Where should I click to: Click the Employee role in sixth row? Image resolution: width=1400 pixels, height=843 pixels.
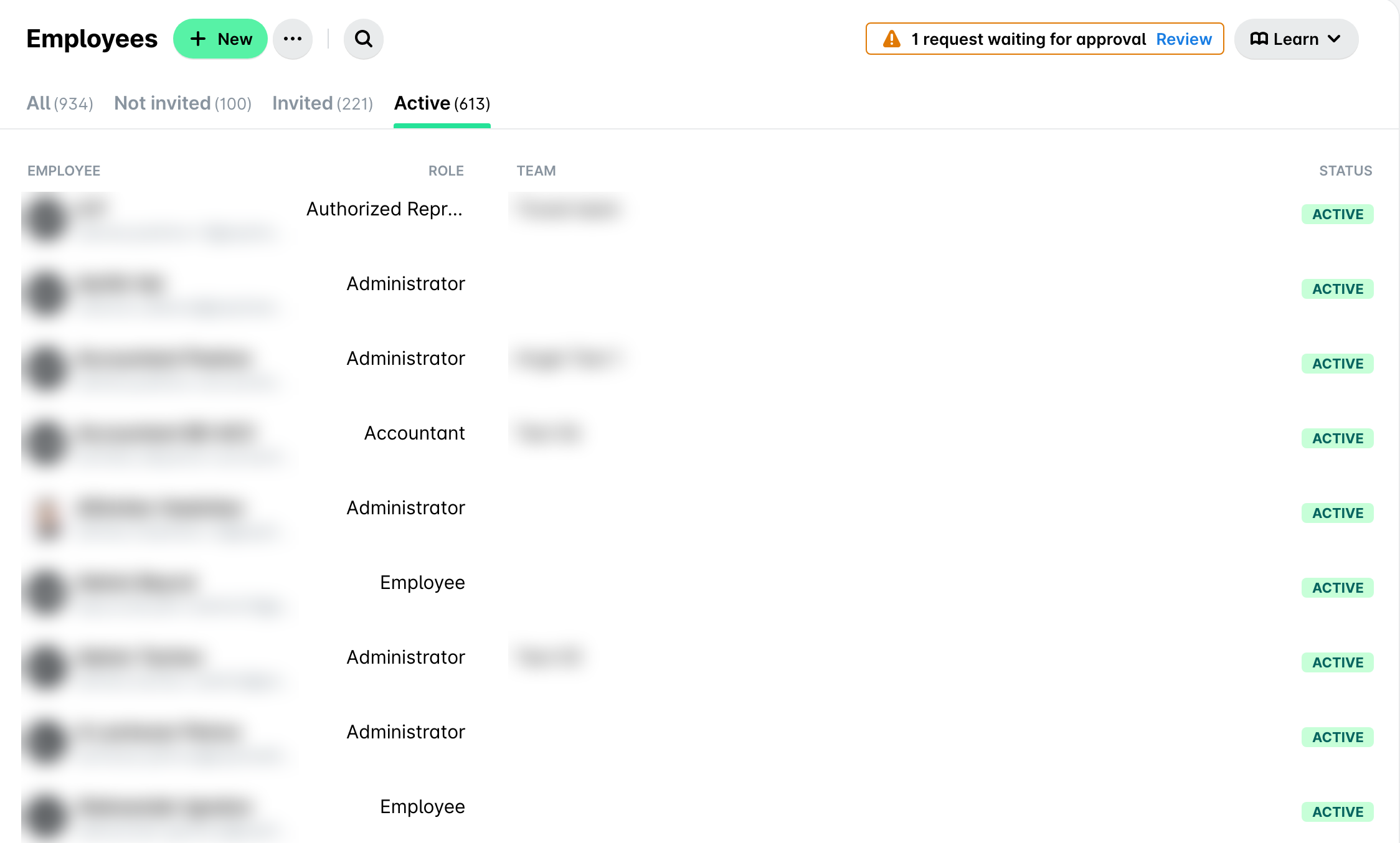coord(422,583)
